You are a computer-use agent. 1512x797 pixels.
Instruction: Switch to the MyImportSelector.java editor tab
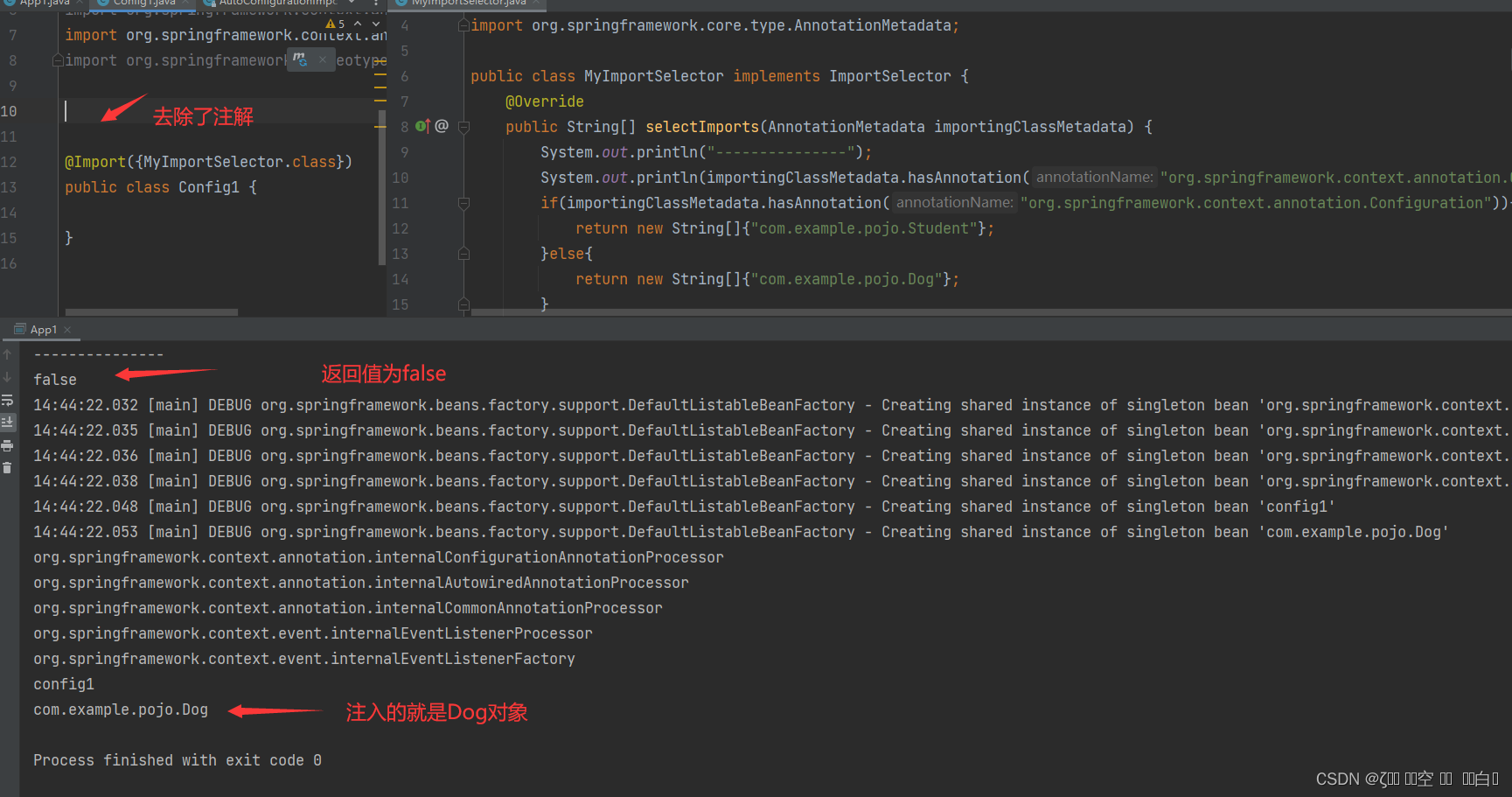(468, 3)
